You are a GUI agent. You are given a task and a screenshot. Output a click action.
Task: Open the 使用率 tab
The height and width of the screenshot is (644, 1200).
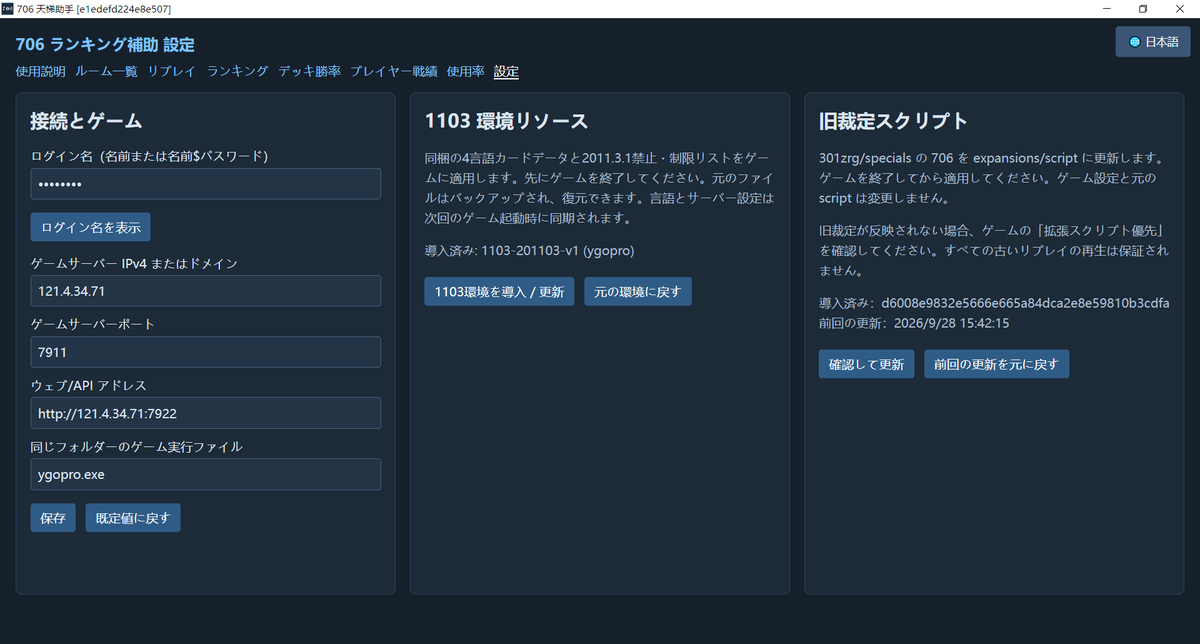point(466,72)
